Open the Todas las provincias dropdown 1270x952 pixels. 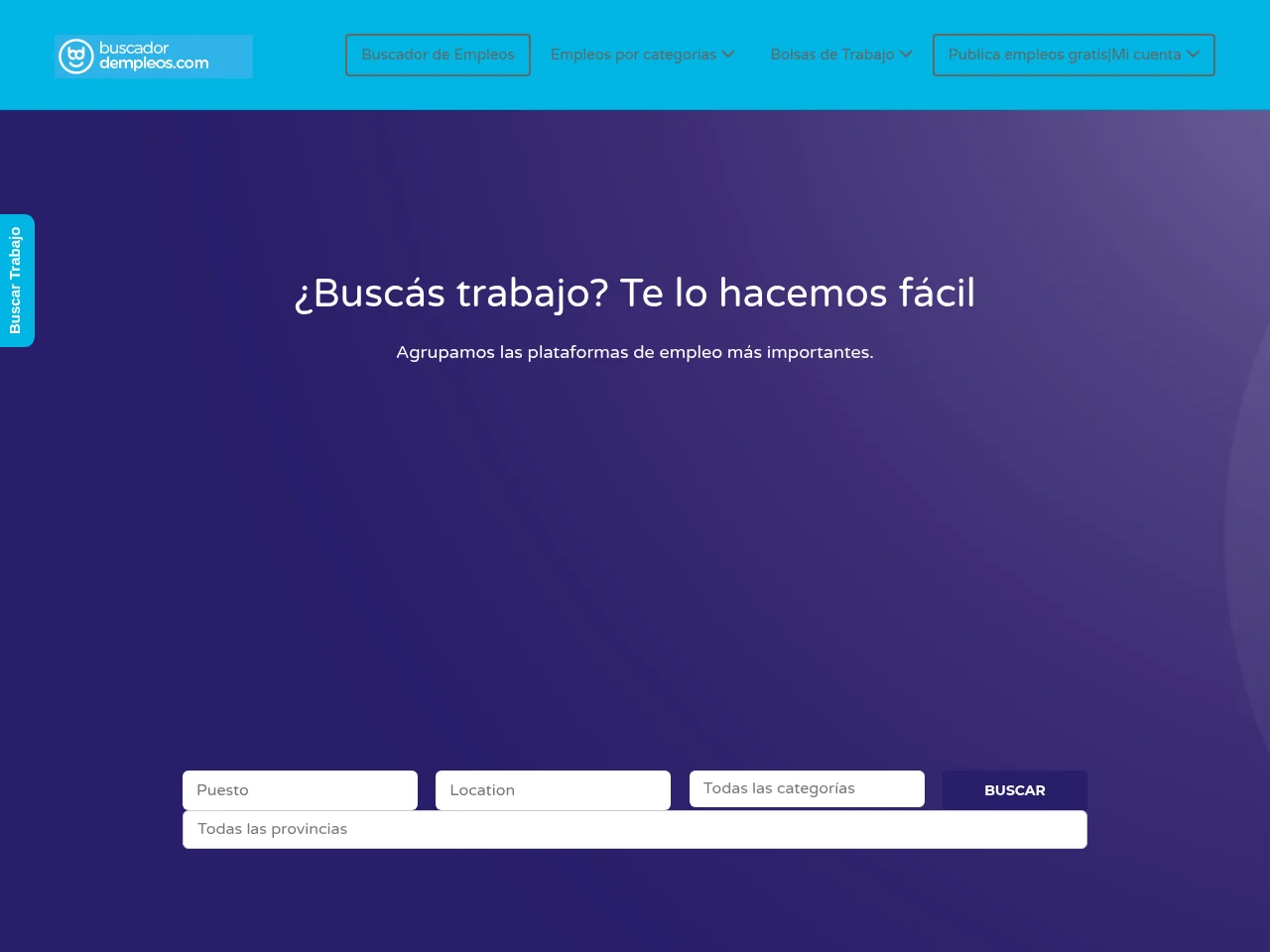pyautogui.click(x=635, y=829)
